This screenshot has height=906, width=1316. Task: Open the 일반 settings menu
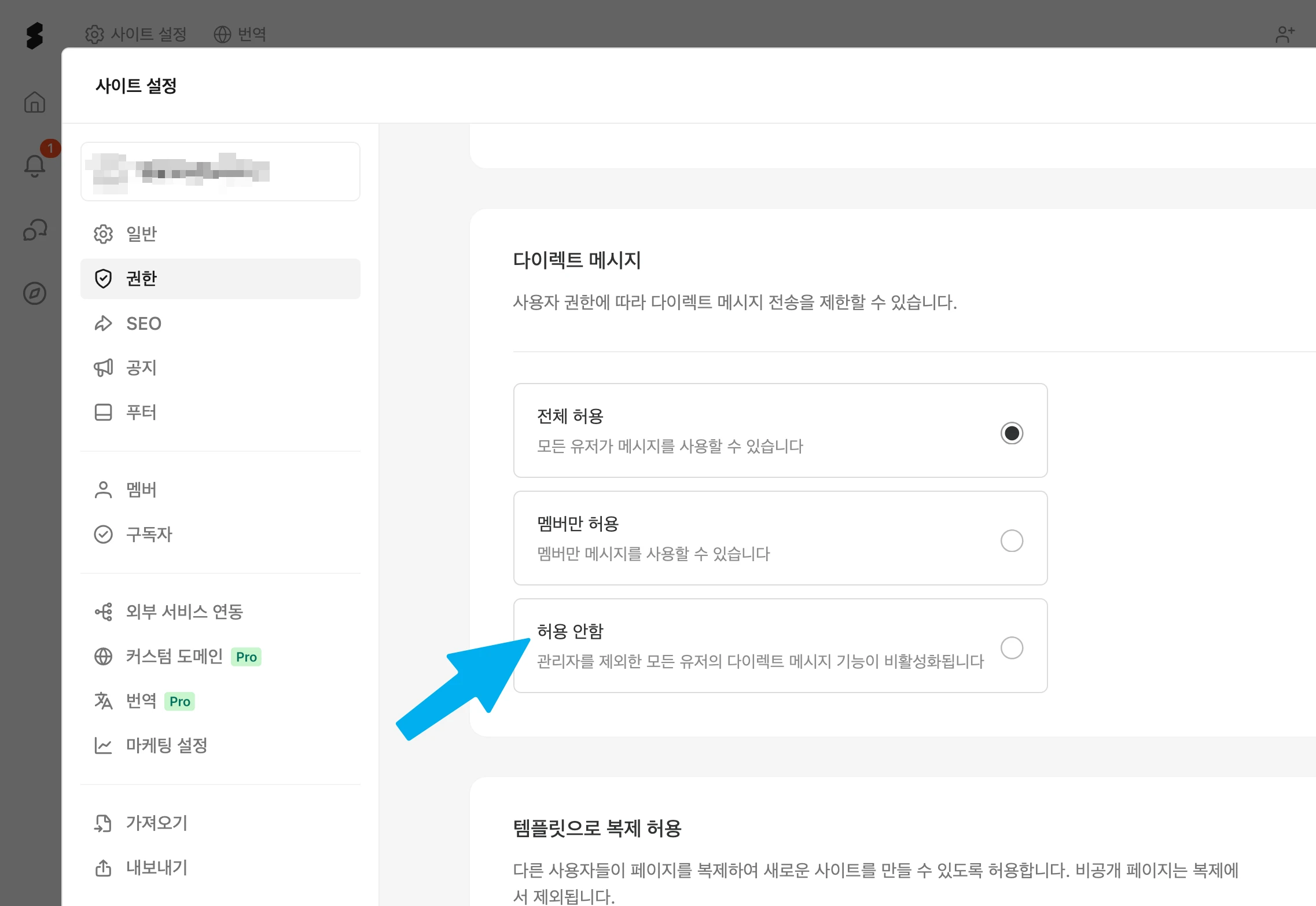tap(141, 234)
